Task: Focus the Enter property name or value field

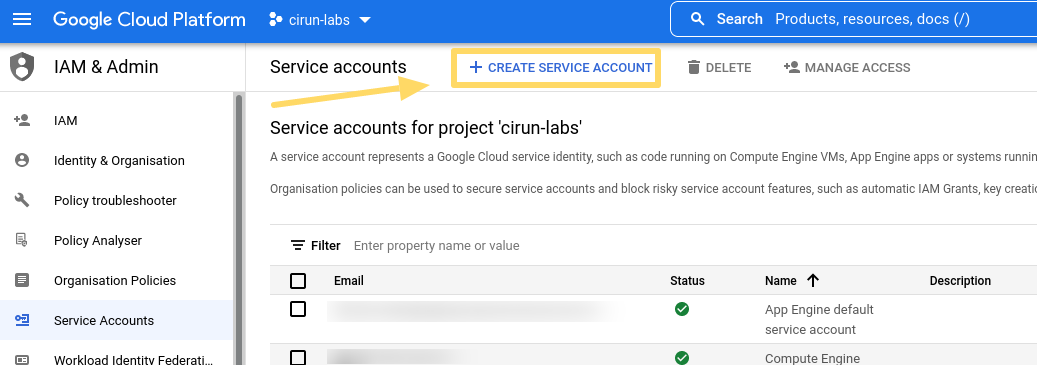Action: (436, 246)
